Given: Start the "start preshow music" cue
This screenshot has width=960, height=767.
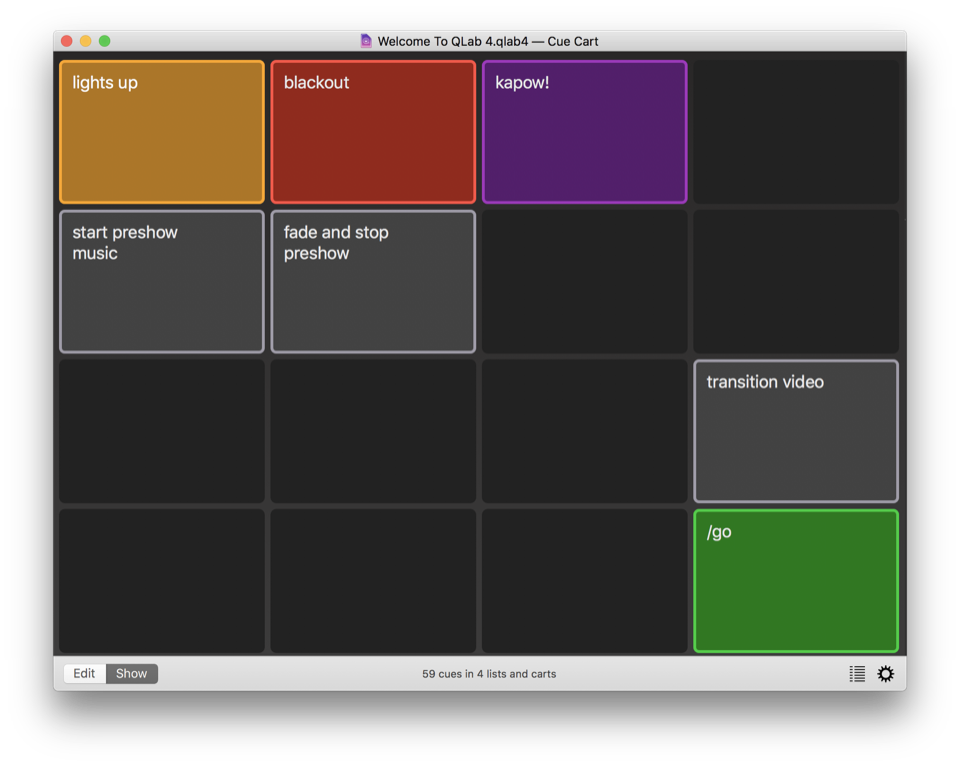Looking at the screenshot, I should coord(162,281).
